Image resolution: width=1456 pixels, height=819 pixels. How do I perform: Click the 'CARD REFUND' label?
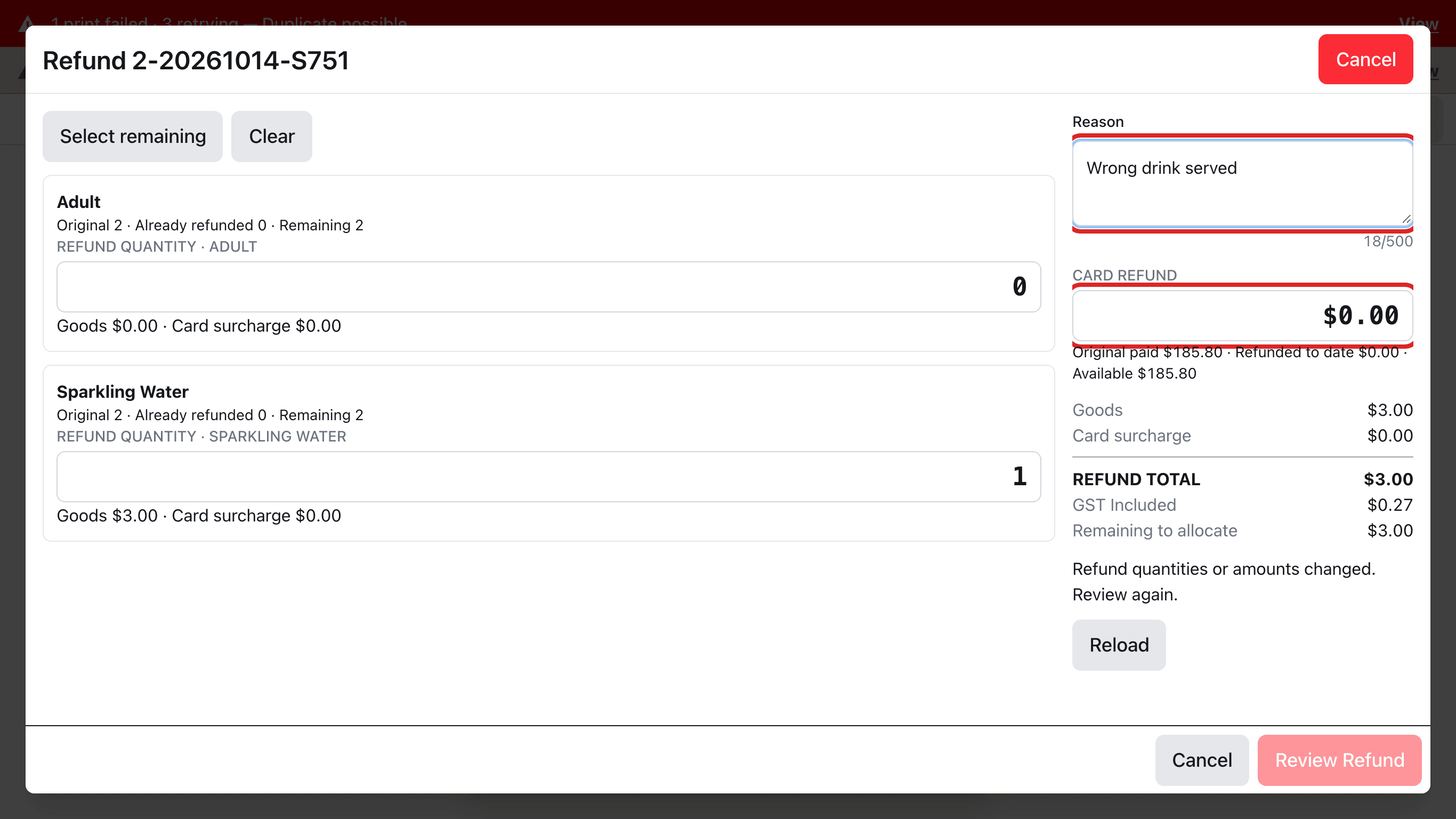pos(1124,276)
